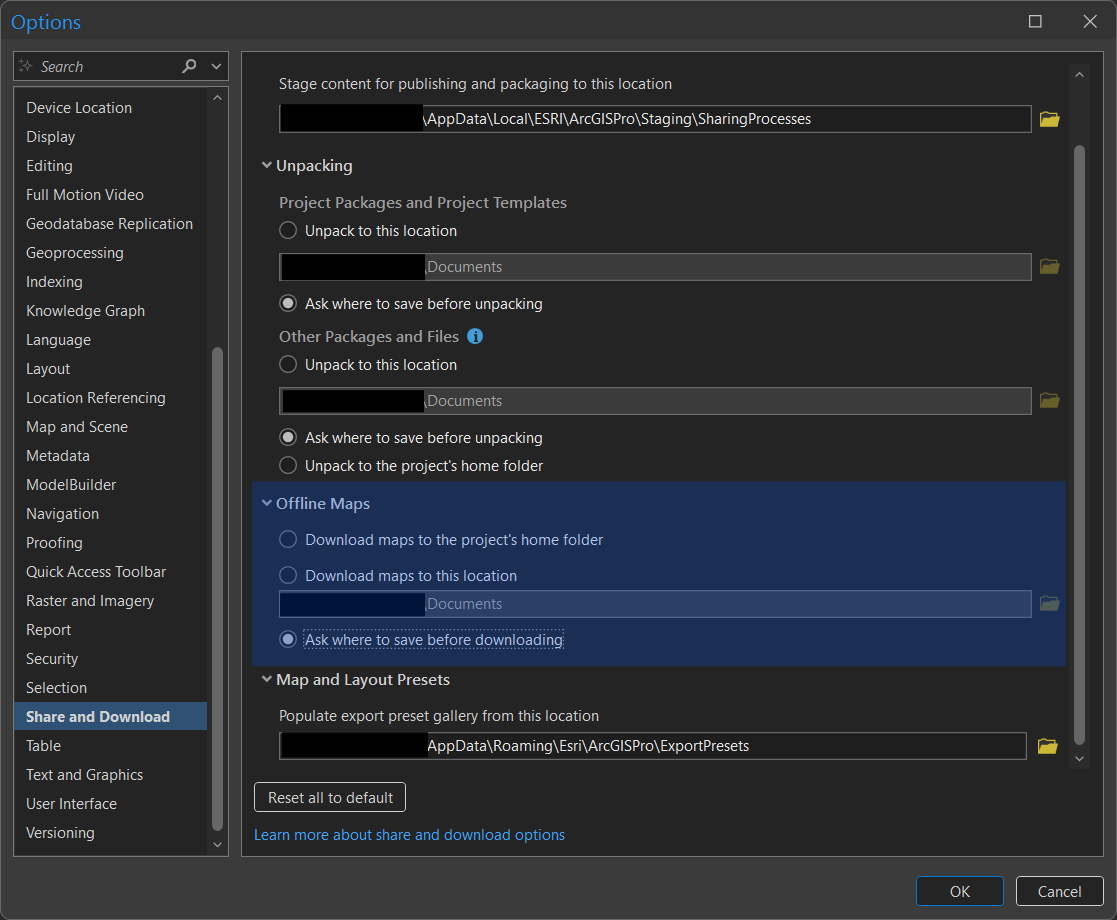Open the Geoprocessing options page

[x=75, y=253]
